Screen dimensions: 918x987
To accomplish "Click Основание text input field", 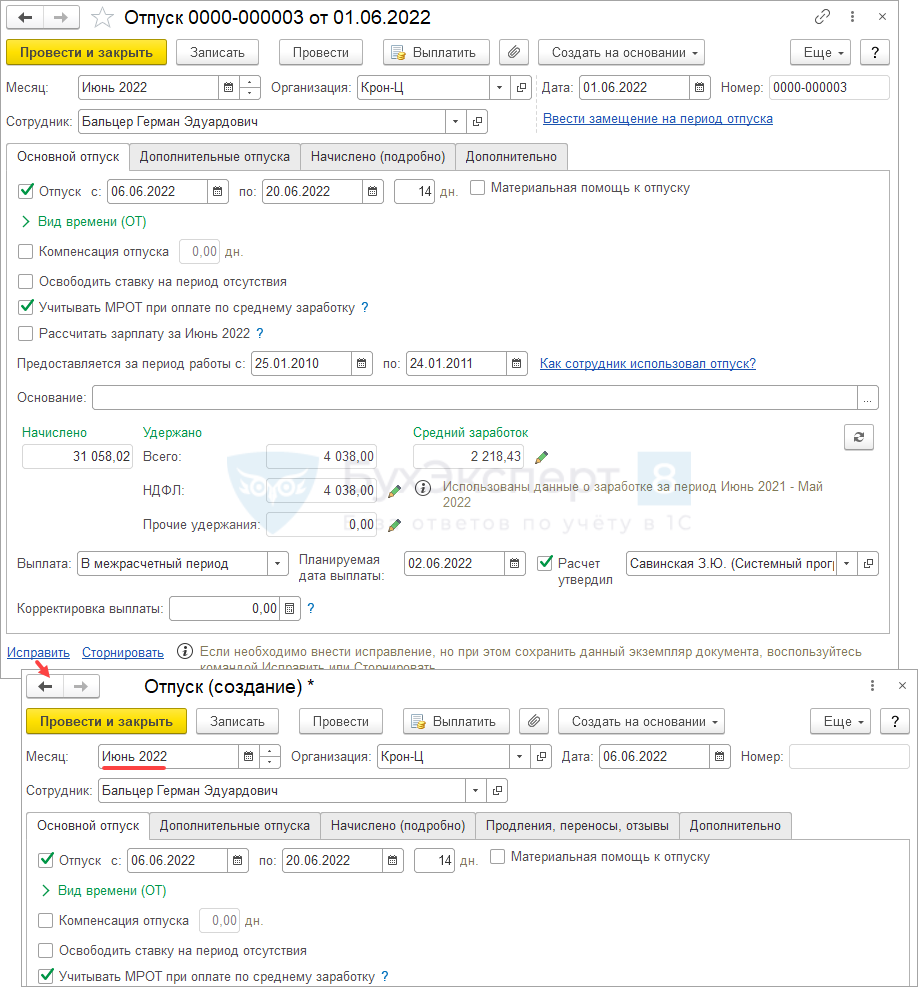I will click(x=474, y=398).
